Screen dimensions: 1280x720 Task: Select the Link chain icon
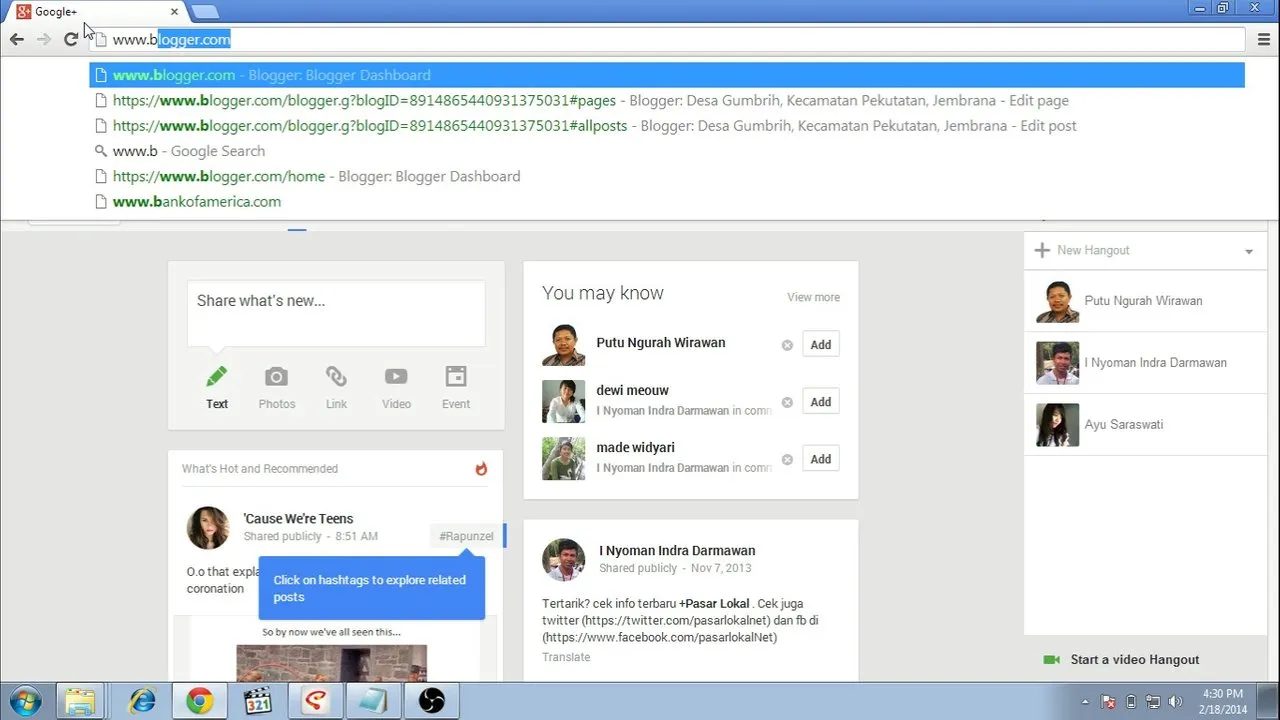coord(336,377)
